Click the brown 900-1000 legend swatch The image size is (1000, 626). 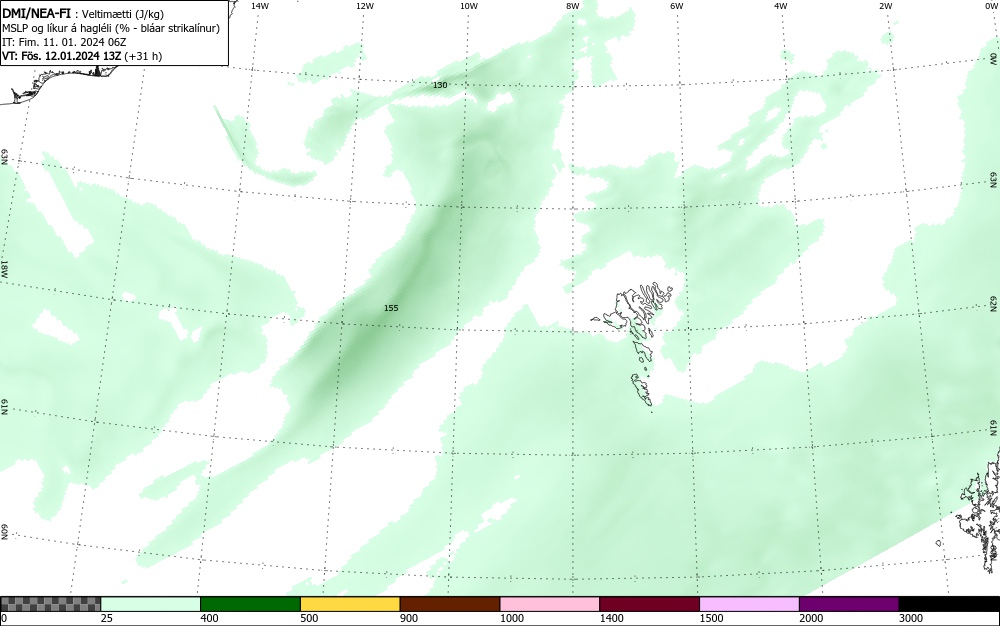click(450, 604)
